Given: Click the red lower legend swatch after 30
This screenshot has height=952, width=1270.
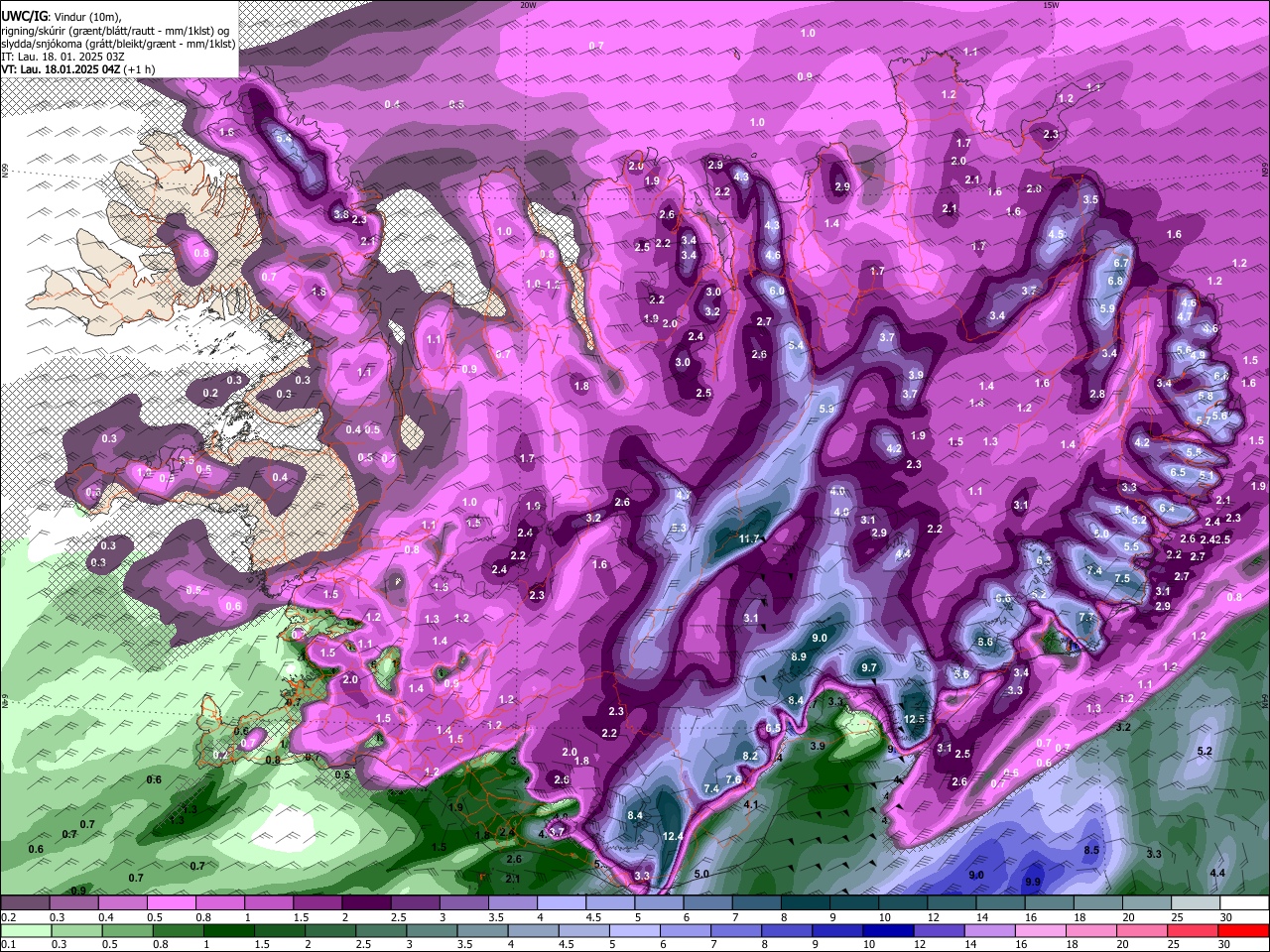Looking at the screenshot, I should 1244,931.
